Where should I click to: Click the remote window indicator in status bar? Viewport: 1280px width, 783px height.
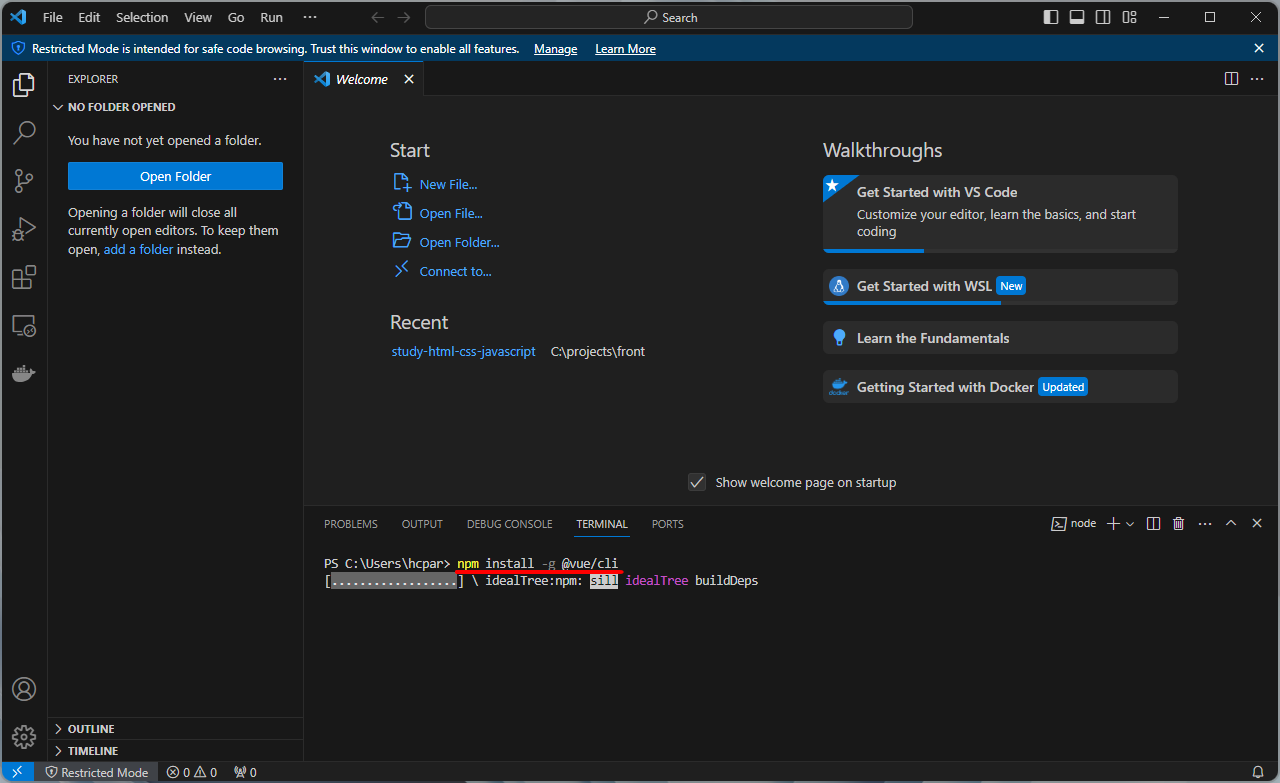coord(17,772)
